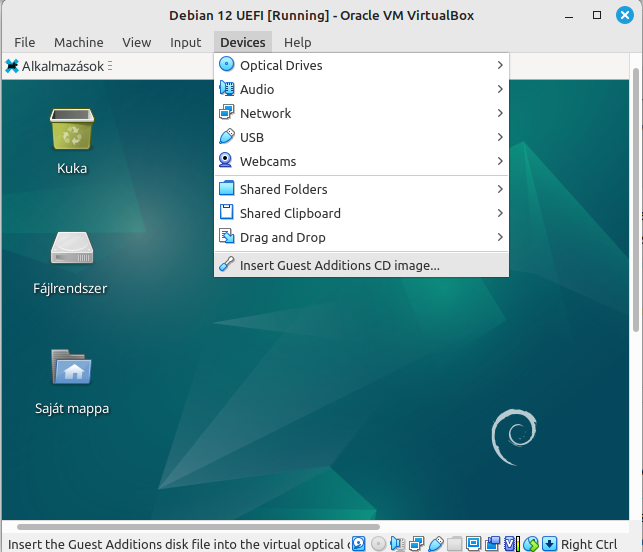Open the View menu in menu bar

coord(136,42)
